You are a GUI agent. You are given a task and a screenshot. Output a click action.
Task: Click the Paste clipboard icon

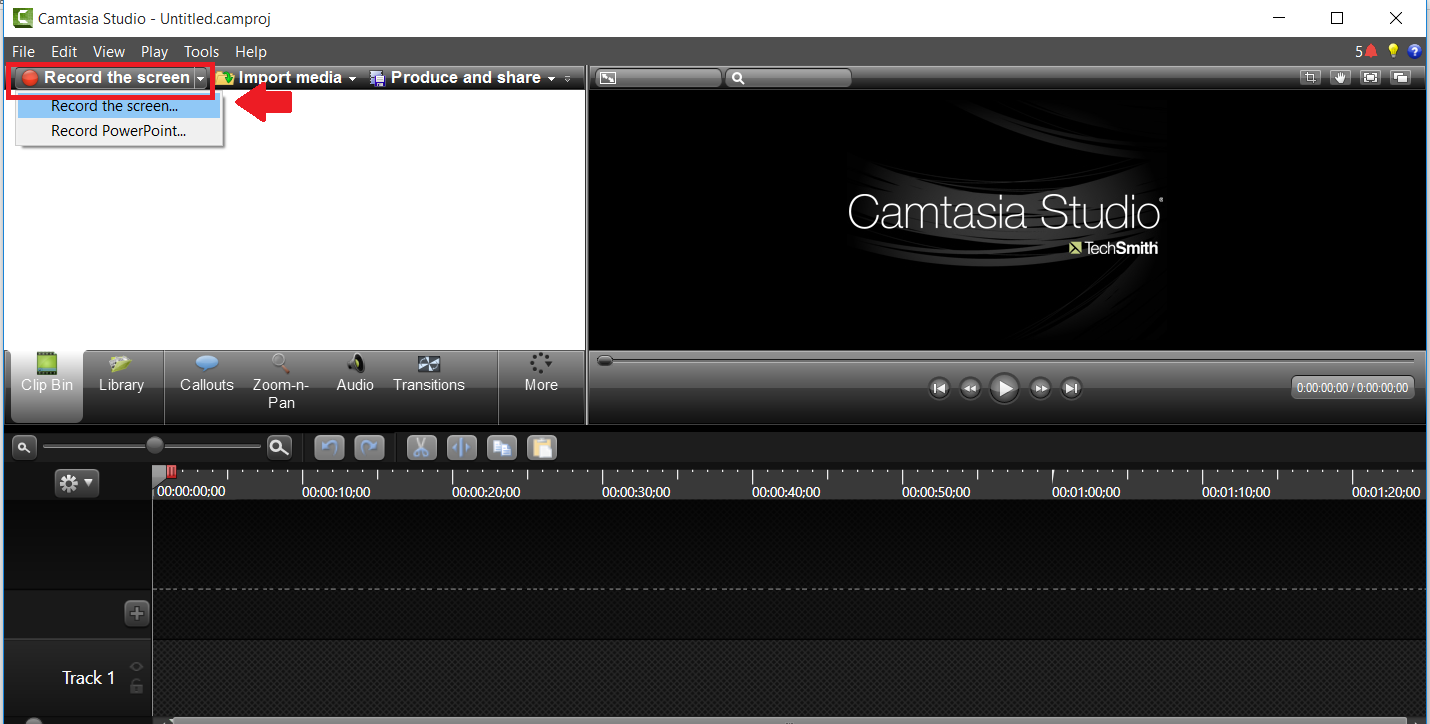click(541, 448)
